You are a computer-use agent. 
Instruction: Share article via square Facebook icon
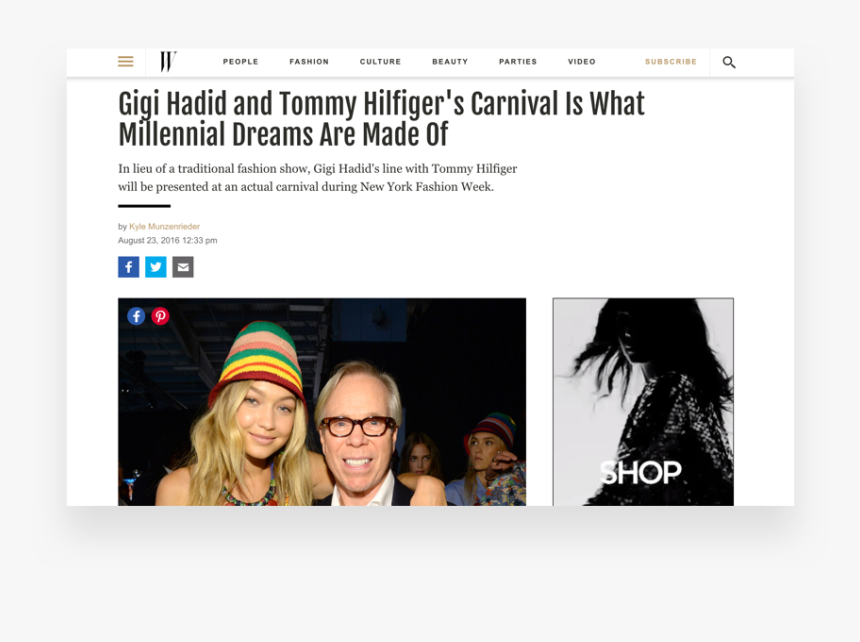click(x=128, y=267)
